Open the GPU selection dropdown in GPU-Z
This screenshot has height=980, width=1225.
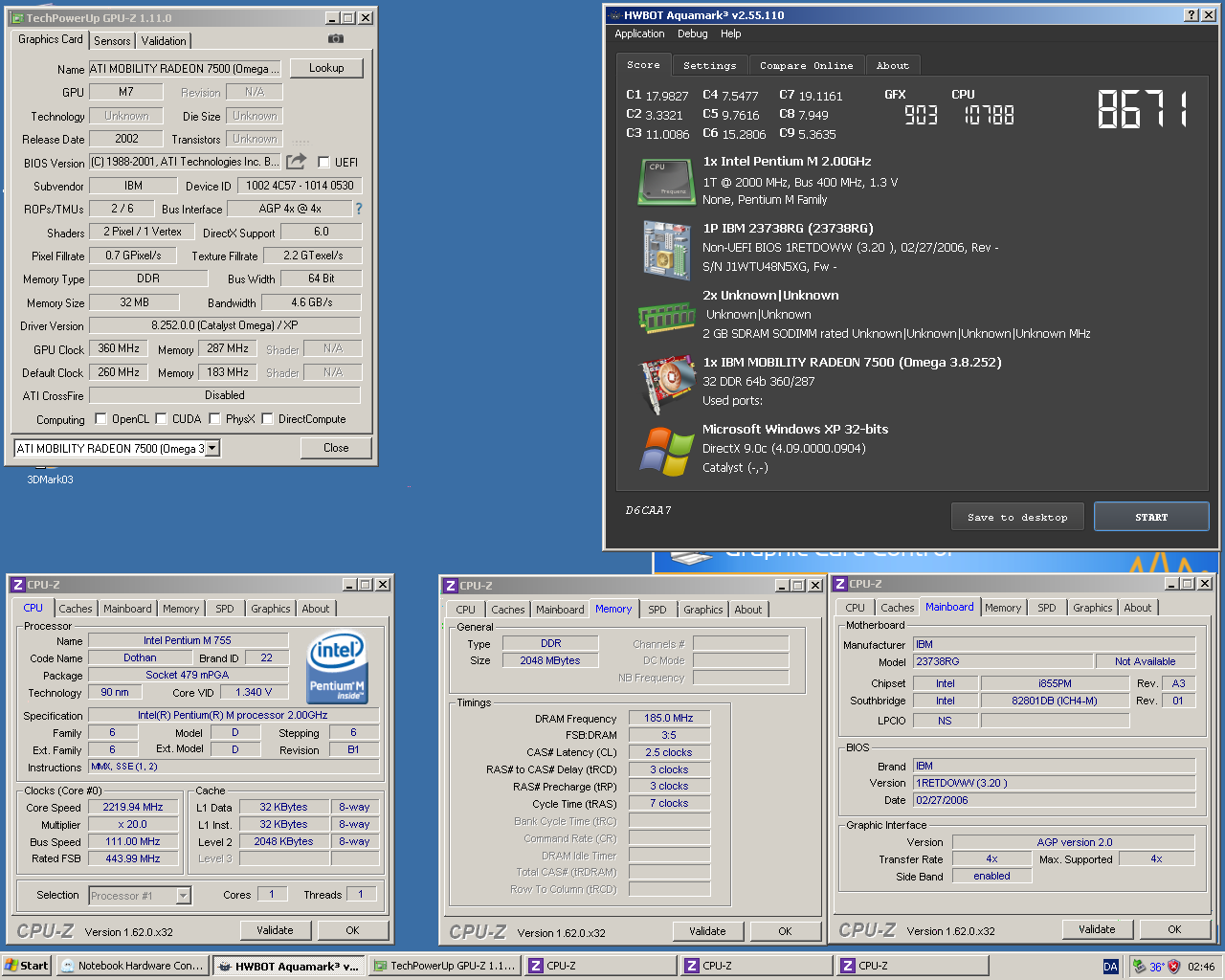tap(212, 448)
